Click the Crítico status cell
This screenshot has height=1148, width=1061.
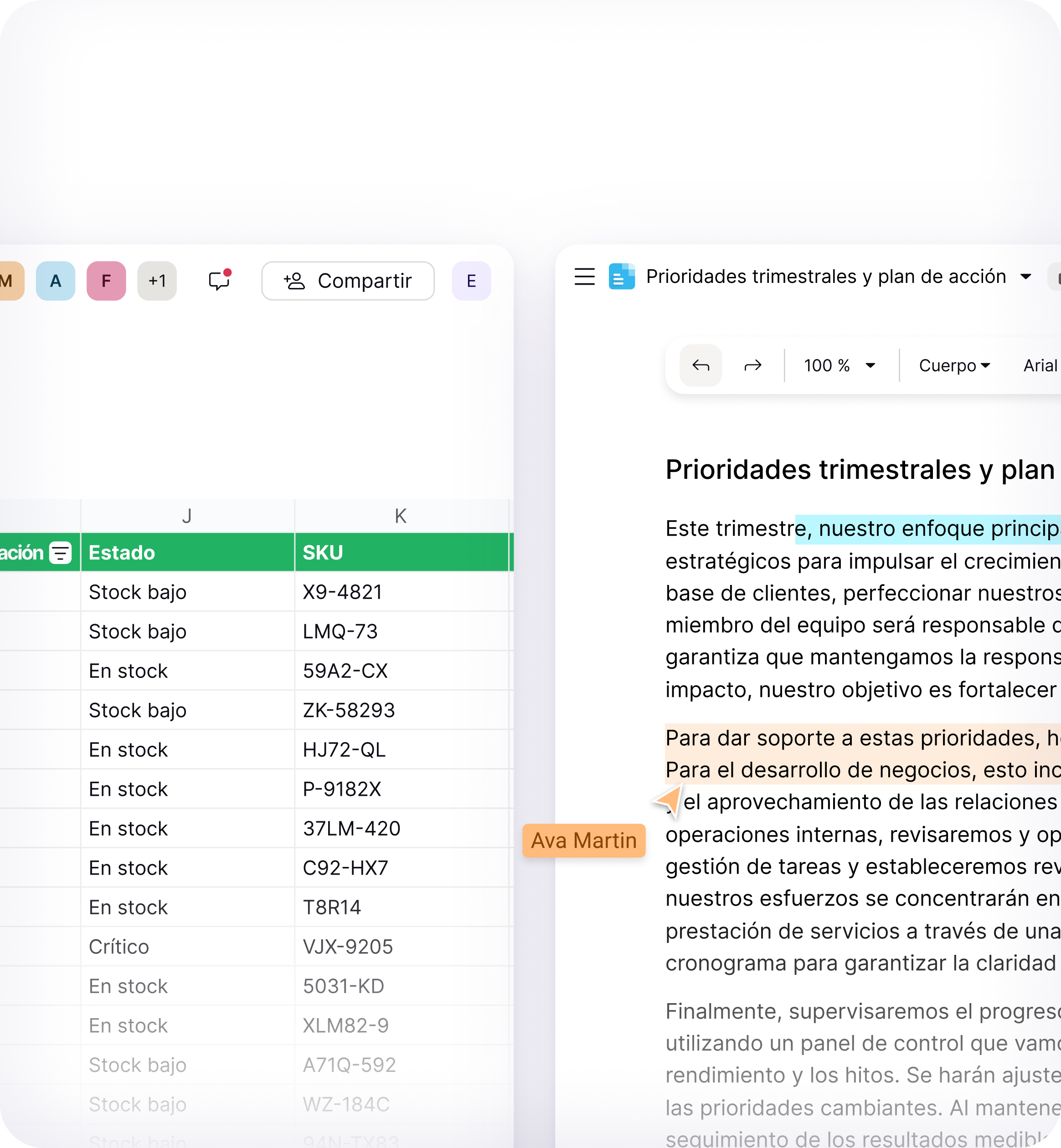(187, 947)
